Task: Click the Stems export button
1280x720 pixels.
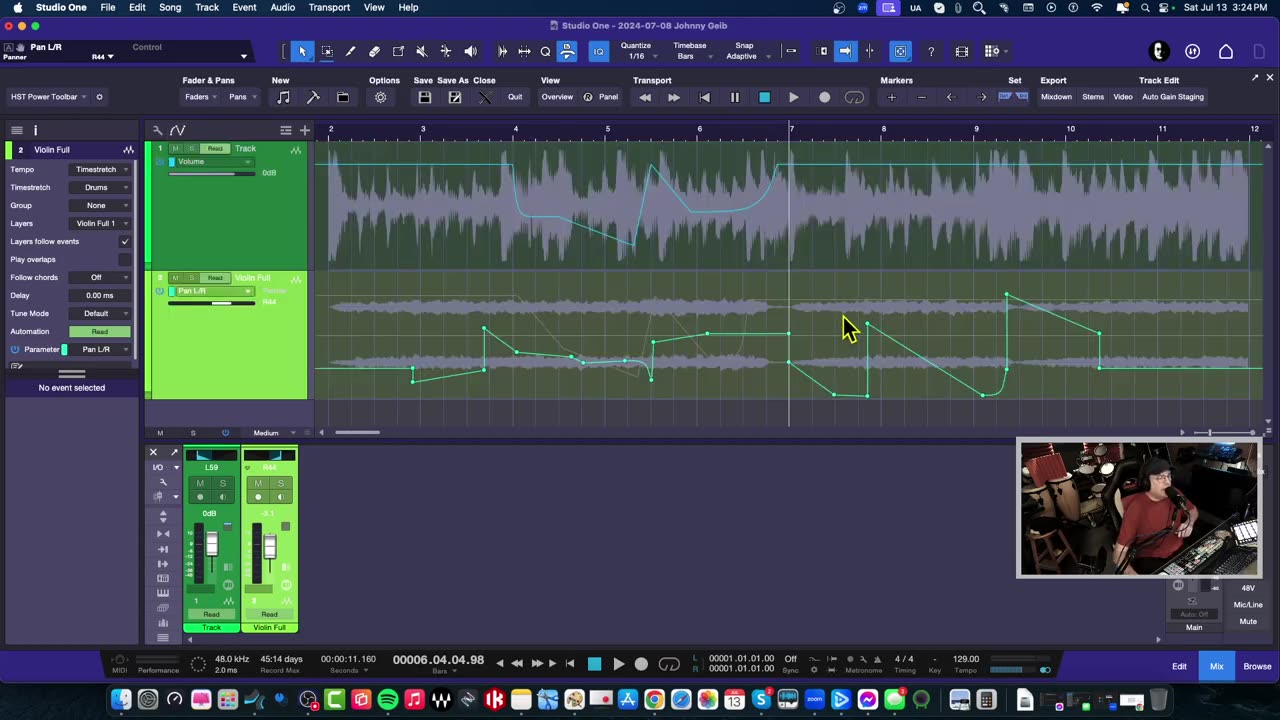Action: (1093, 97)
